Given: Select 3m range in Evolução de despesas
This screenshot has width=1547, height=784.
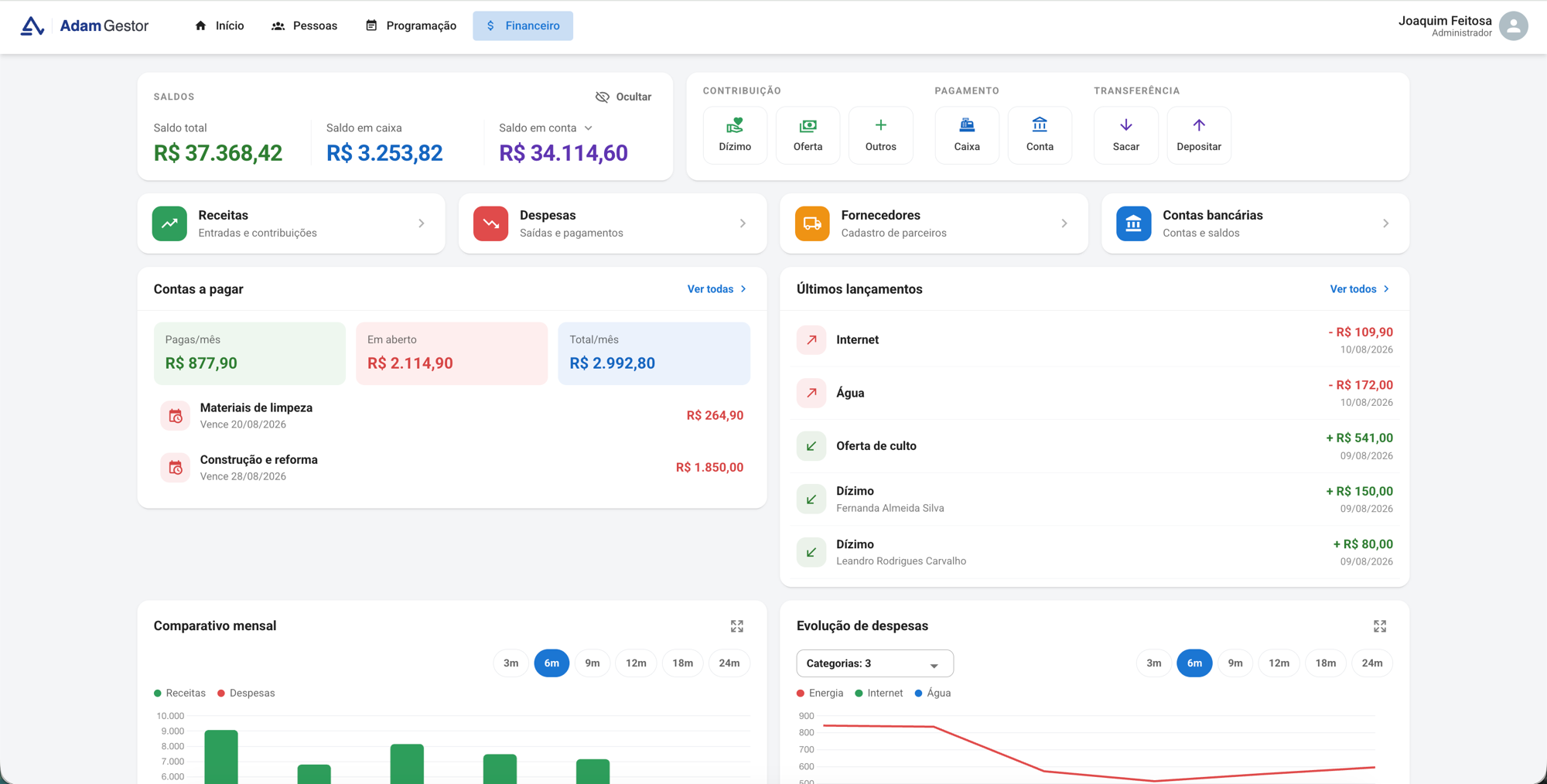Looking at the screenshot, I should [1154, 663].
